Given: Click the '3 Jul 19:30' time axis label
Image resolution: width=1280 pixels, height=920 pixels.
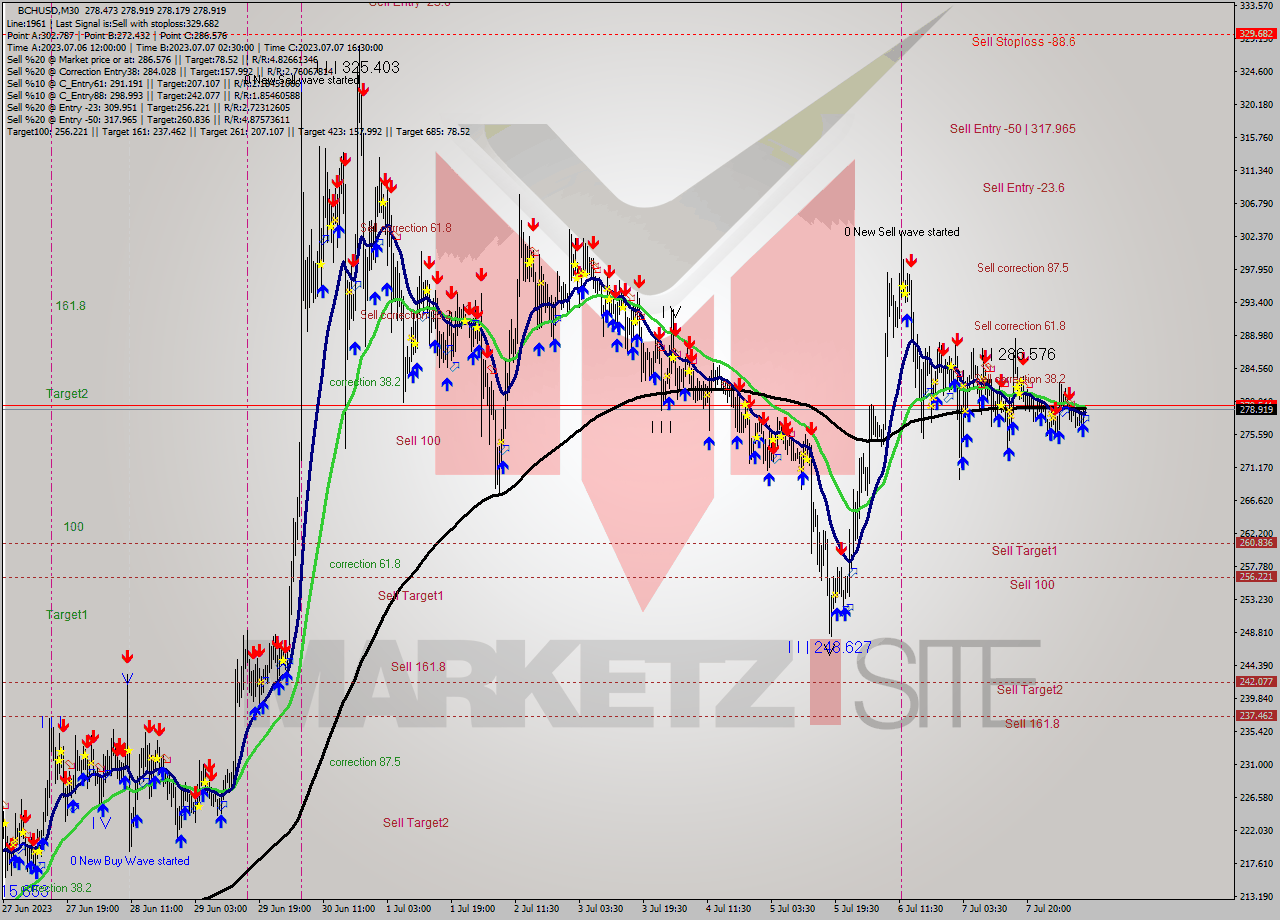Looking at the screenshot, I should point(664,910).
